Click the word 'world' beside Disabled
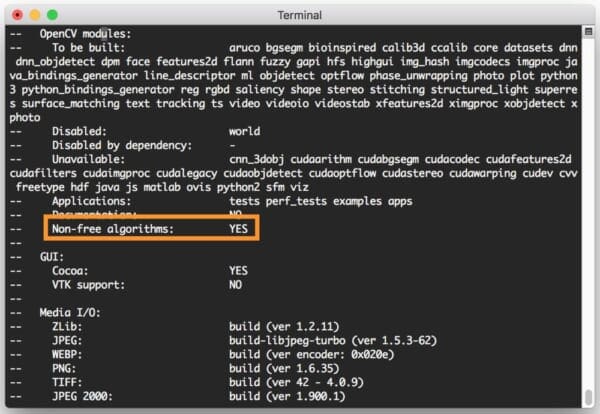 coord(245,131)
